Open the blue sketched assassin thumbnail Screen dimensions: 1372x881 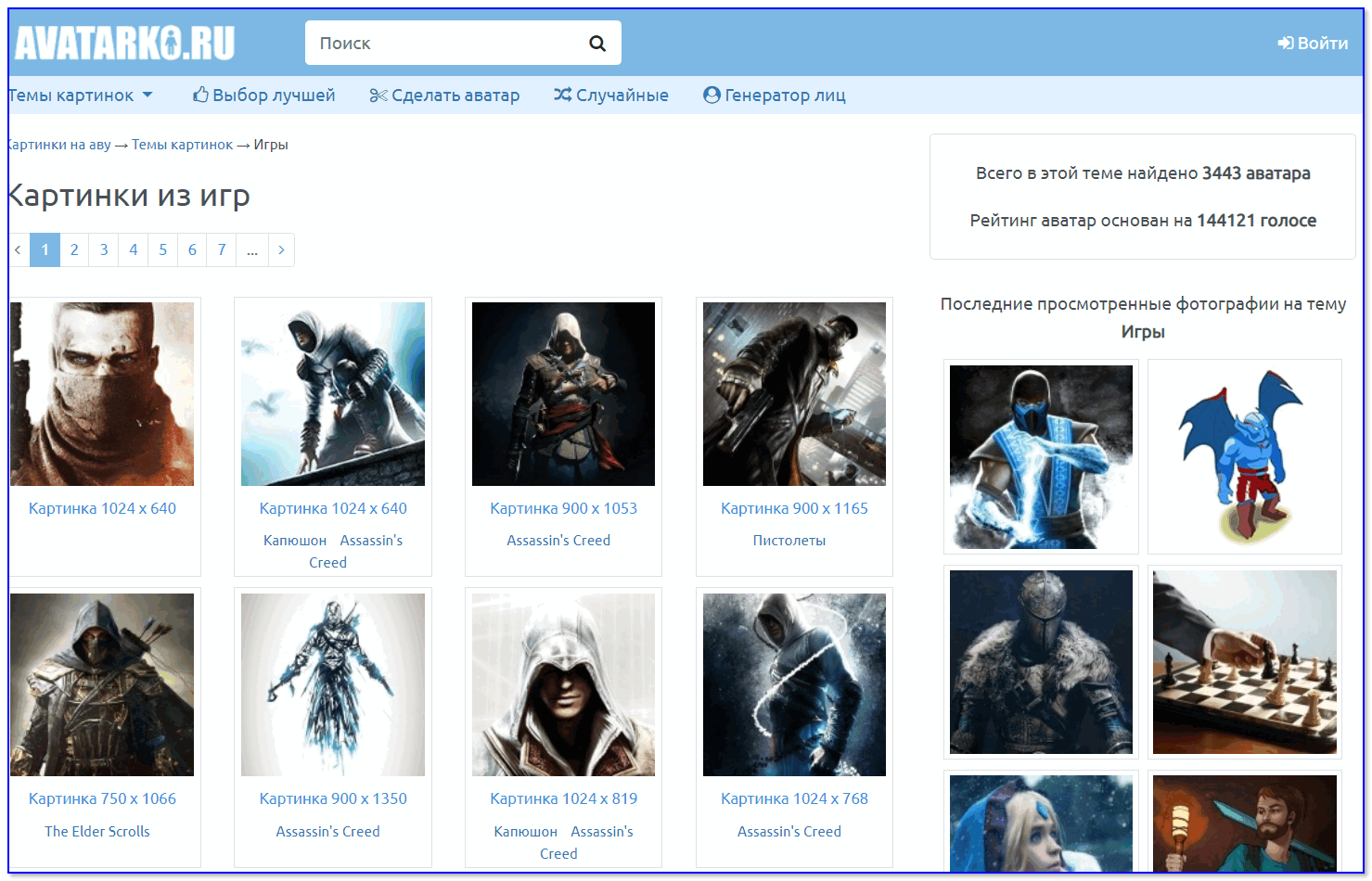333,684
